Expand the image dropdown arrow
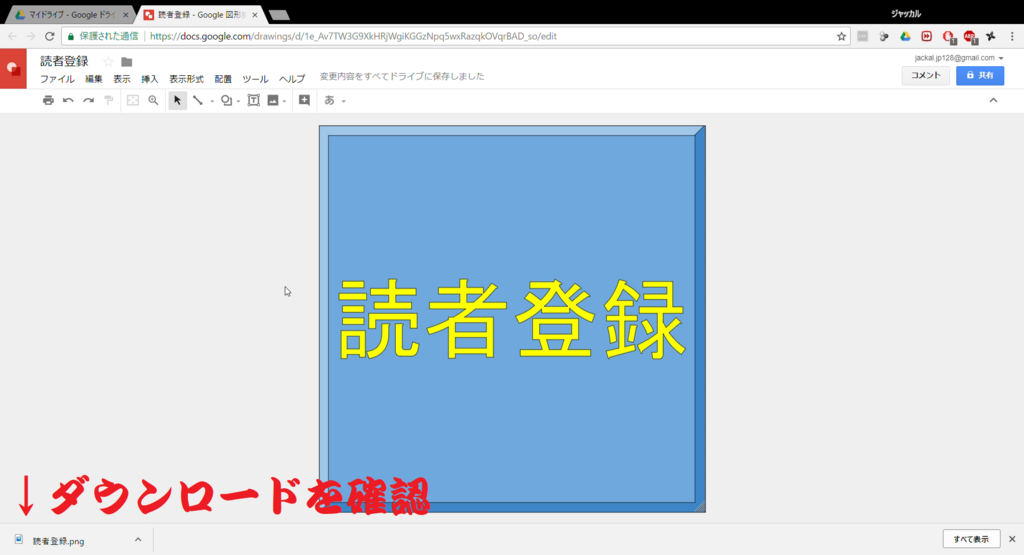The width and height of the screenshot is (1024, 555). point(285,101)
